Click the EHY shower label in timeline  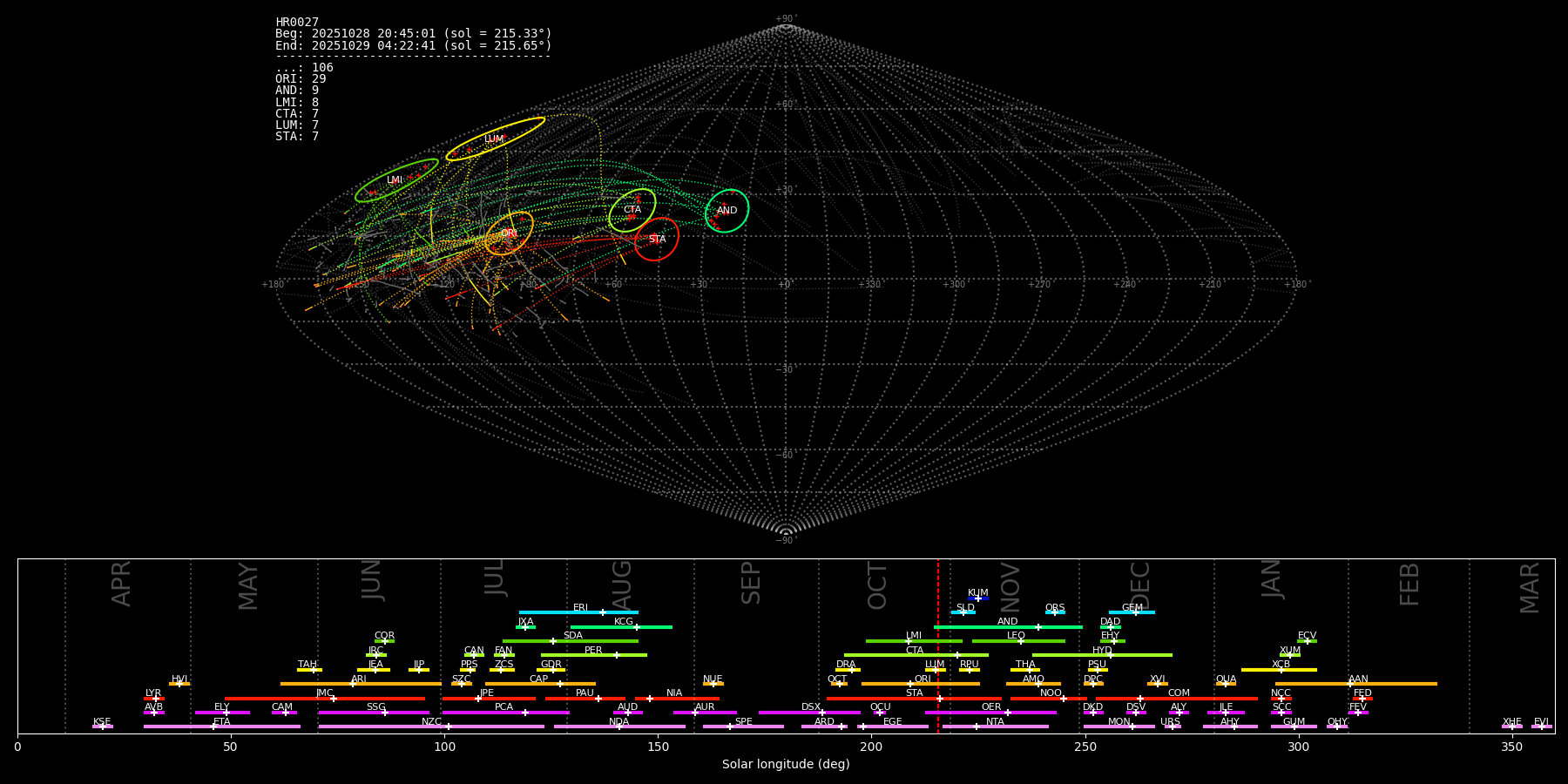pos(1111,636)
